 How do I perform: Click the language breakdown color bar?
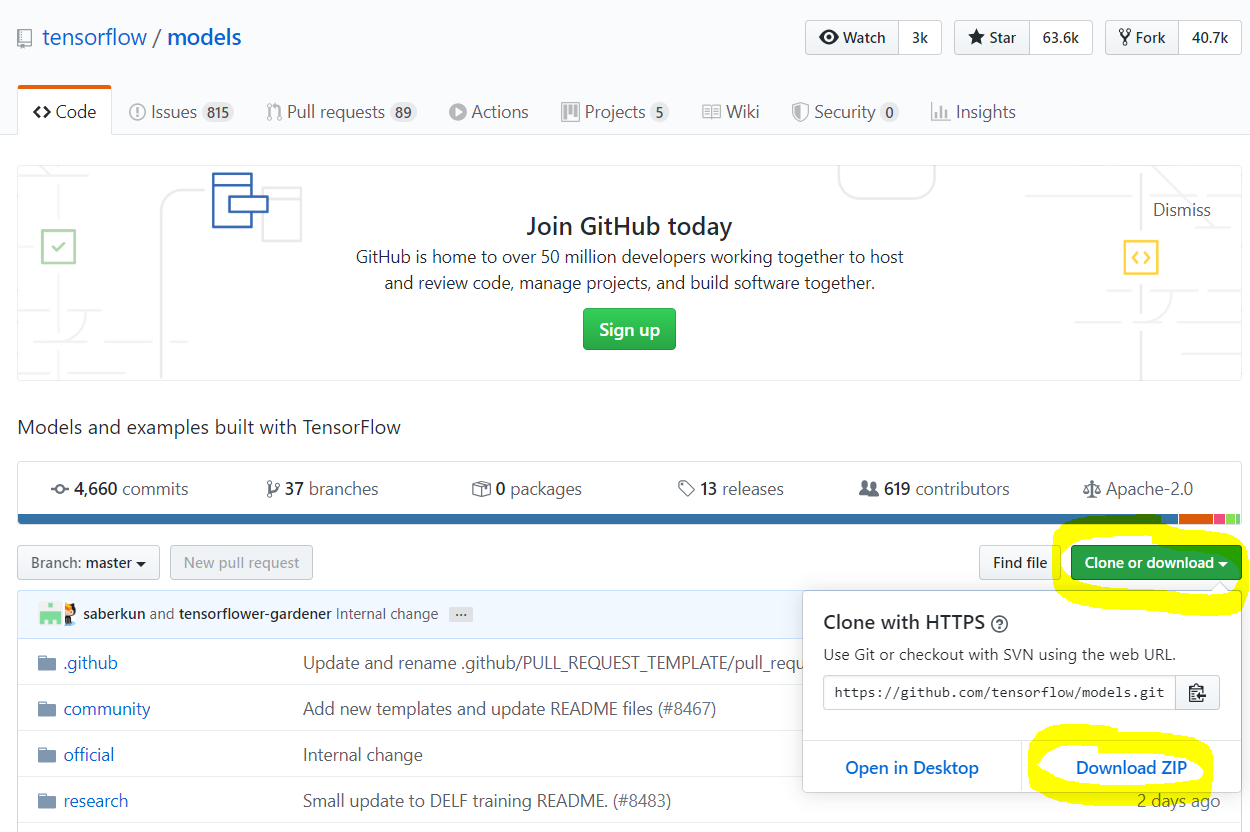[629, 519]
